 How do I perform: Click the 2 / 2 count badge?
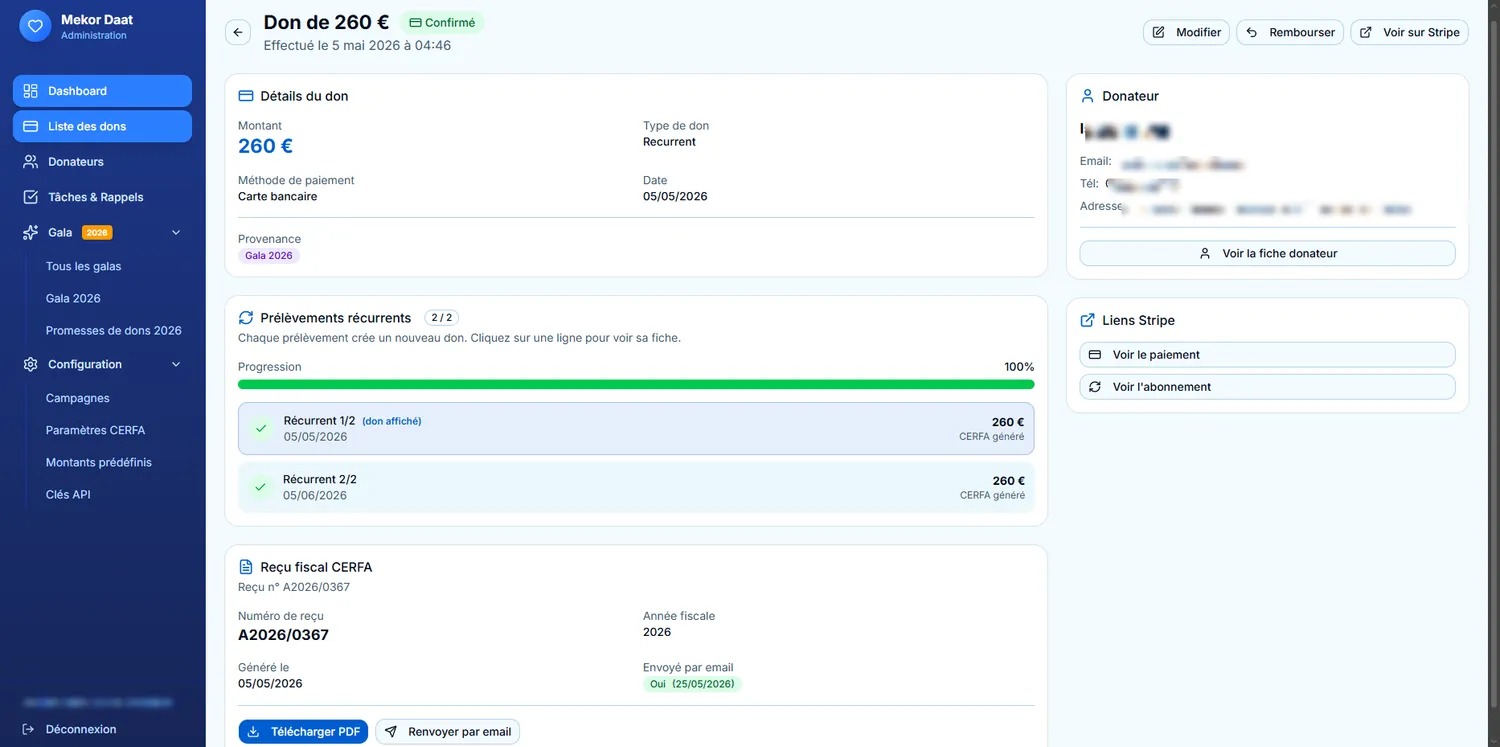442,318
